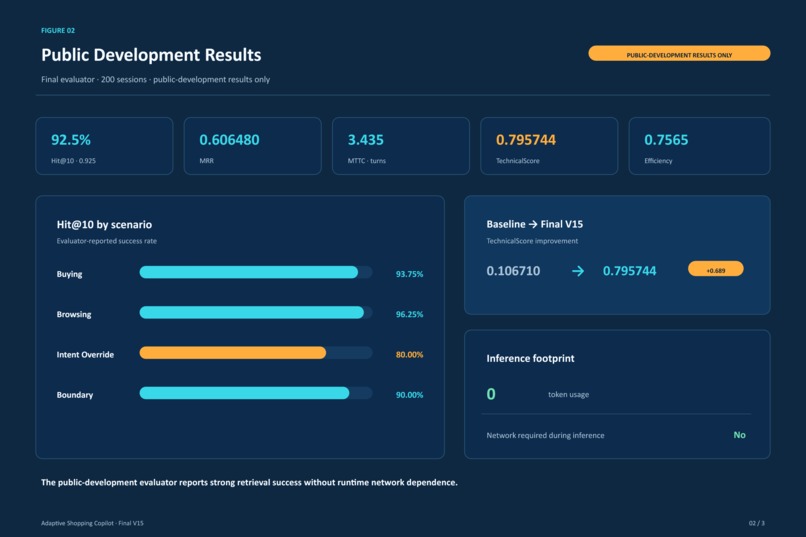Select the Boundary progress bar
This screenshot has height=537, width=806.
point(255,393)
